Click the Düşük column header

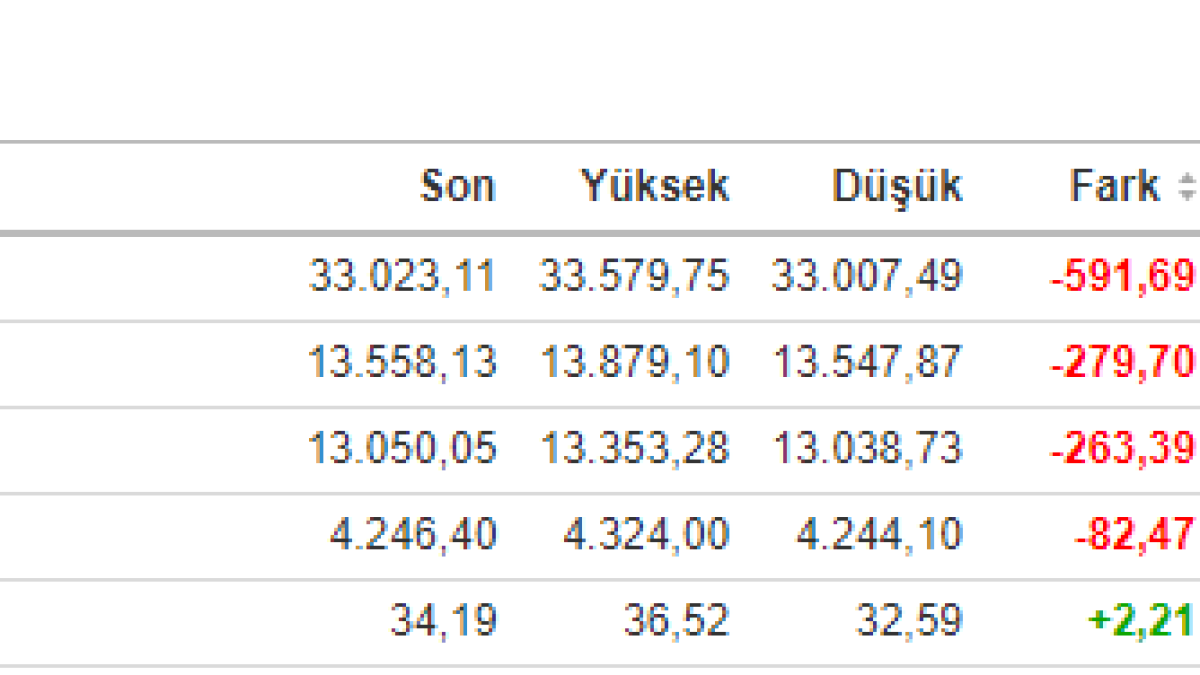[896, 186]
